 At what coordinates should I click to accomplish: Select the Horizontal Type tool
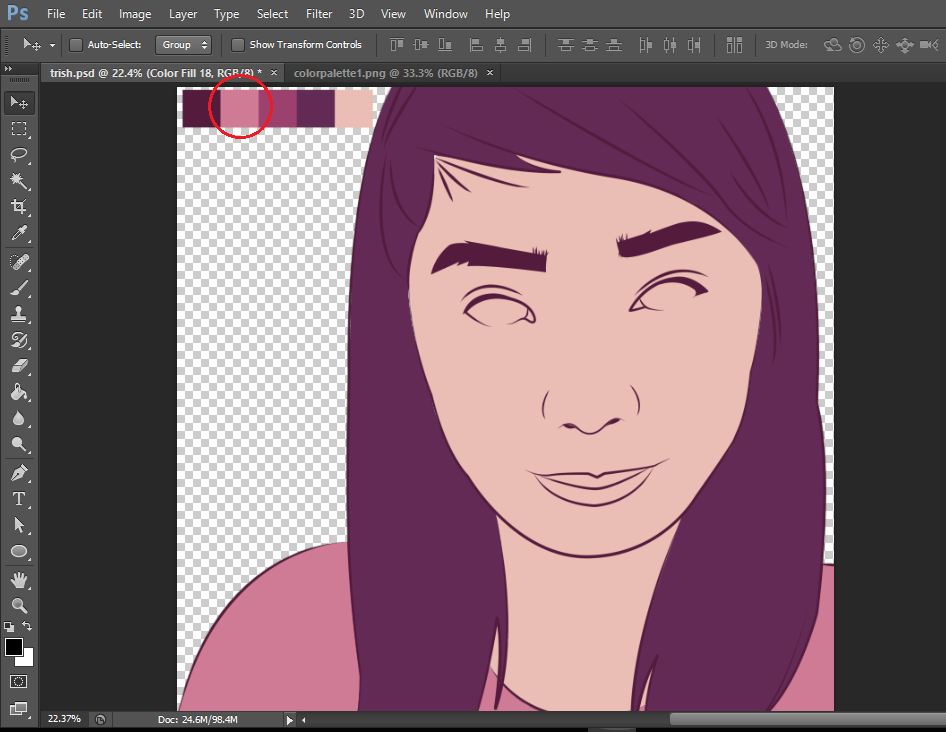[x=19, y=499]
